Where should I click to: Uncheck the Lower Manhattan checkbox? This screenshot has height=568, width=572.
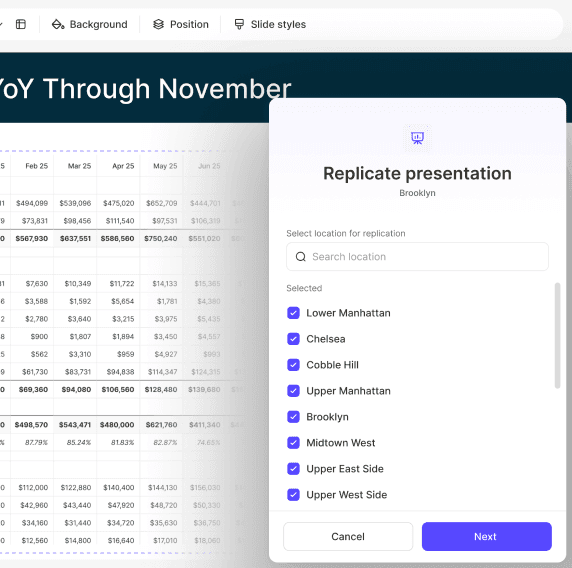tap(293, 313)
